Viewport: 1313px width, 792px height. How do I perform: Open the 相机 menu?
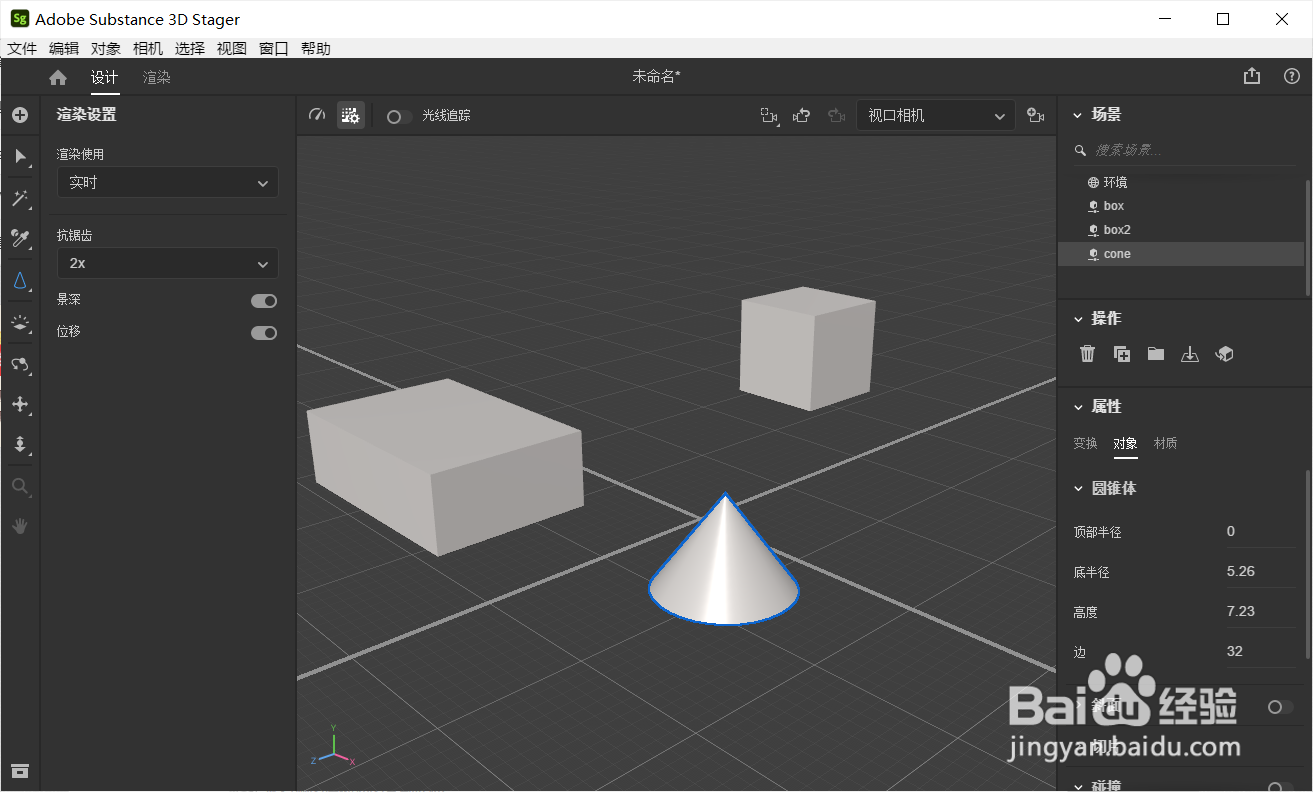pos(148,48)
